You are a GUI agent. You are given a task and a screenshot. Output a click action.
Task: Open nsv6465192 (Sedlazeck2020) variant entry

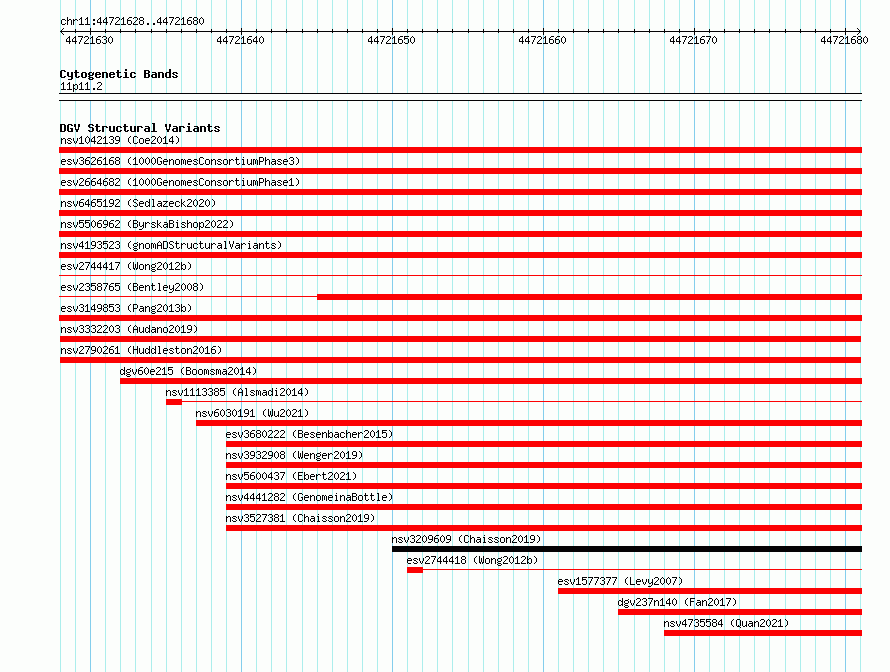138,203
